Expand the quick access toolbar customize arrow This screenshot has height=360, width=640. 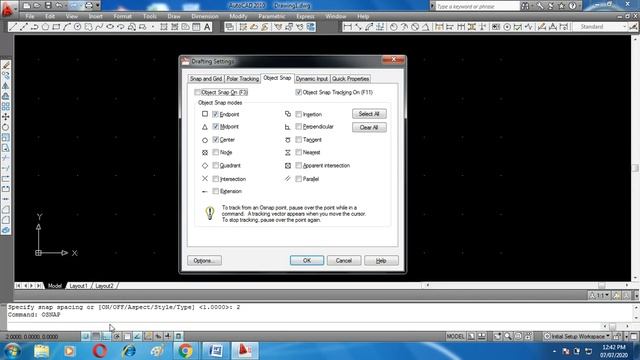click(98, 6)
